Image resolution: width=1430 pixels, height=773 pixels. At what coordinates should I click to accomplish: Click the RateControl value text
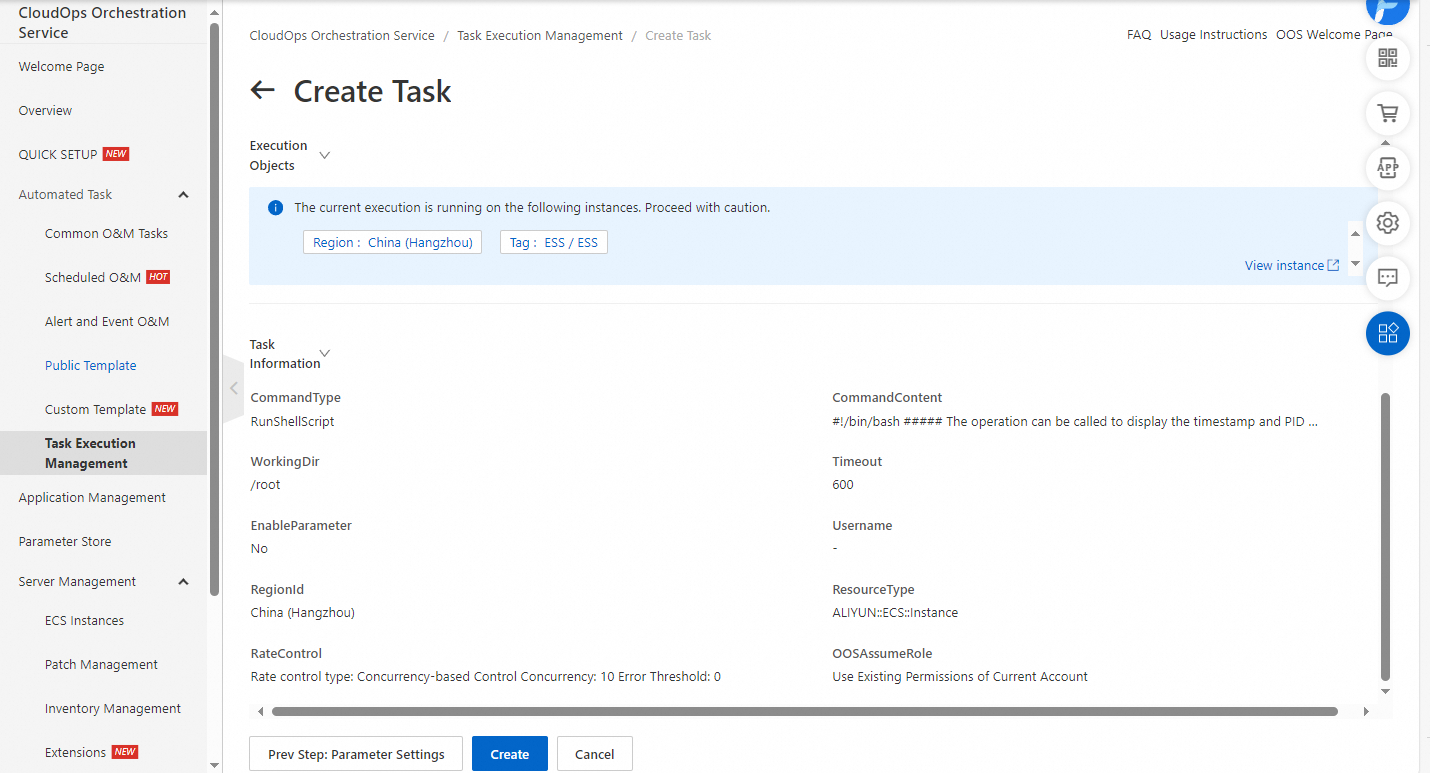coord(485,677)
